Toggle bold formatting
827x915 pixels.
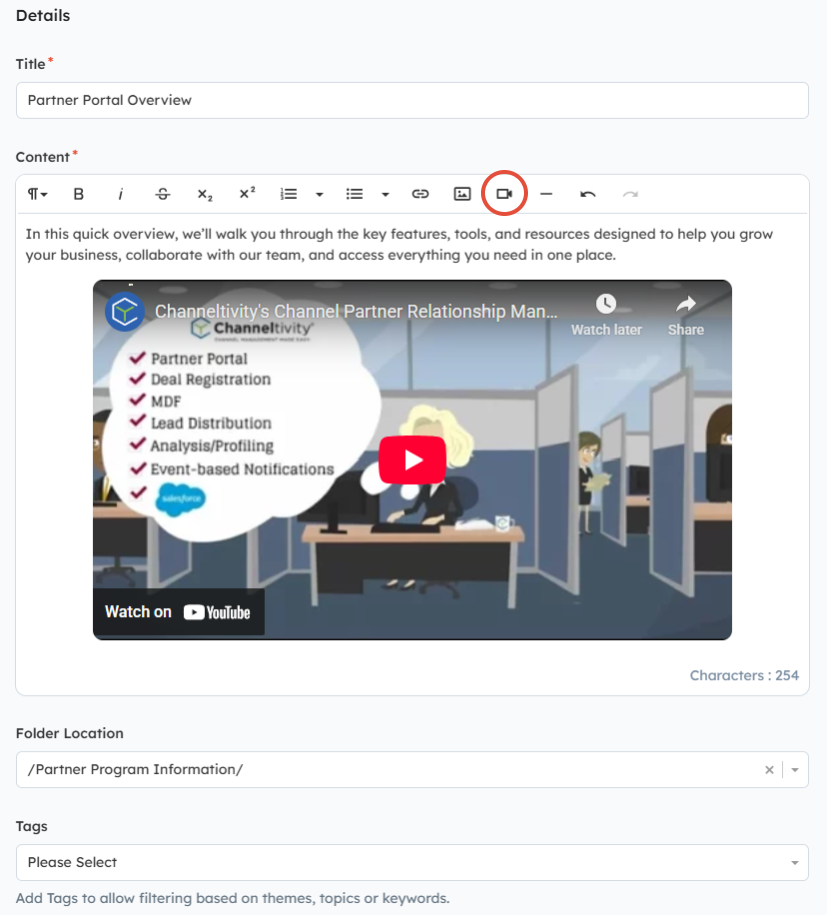(79, 194)
